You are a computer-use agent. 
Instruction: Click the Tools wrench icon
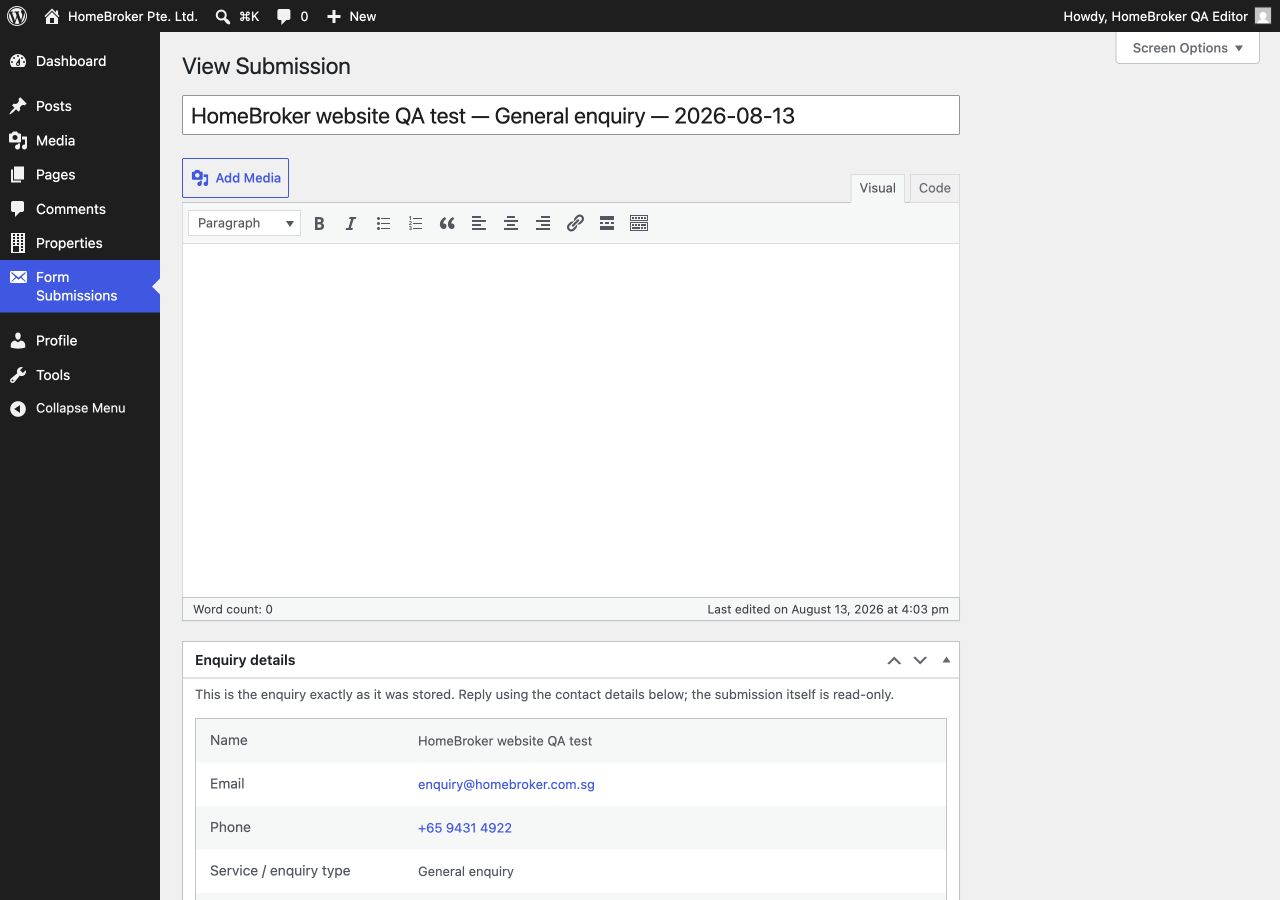(18, 375)
